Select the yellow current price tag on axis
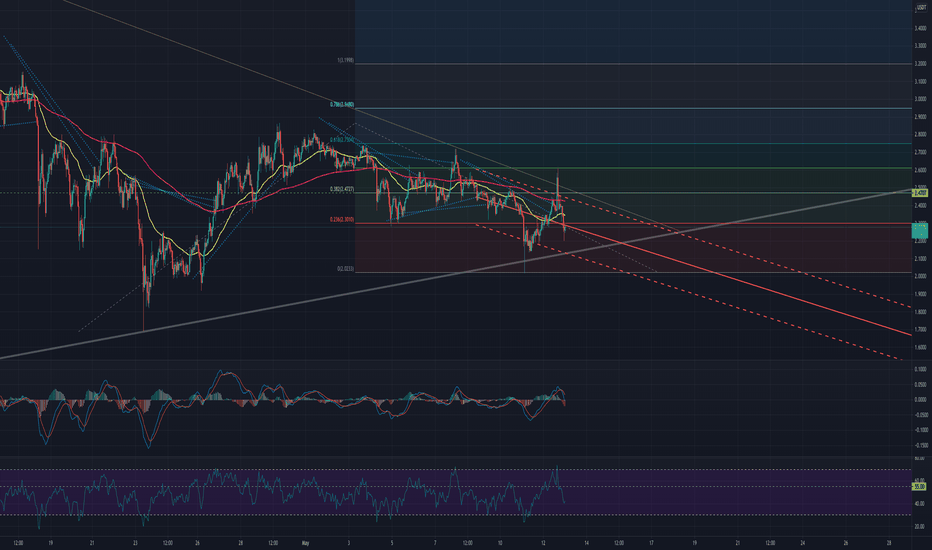Viewport: 932px width, 550px height. click(920, 193)
